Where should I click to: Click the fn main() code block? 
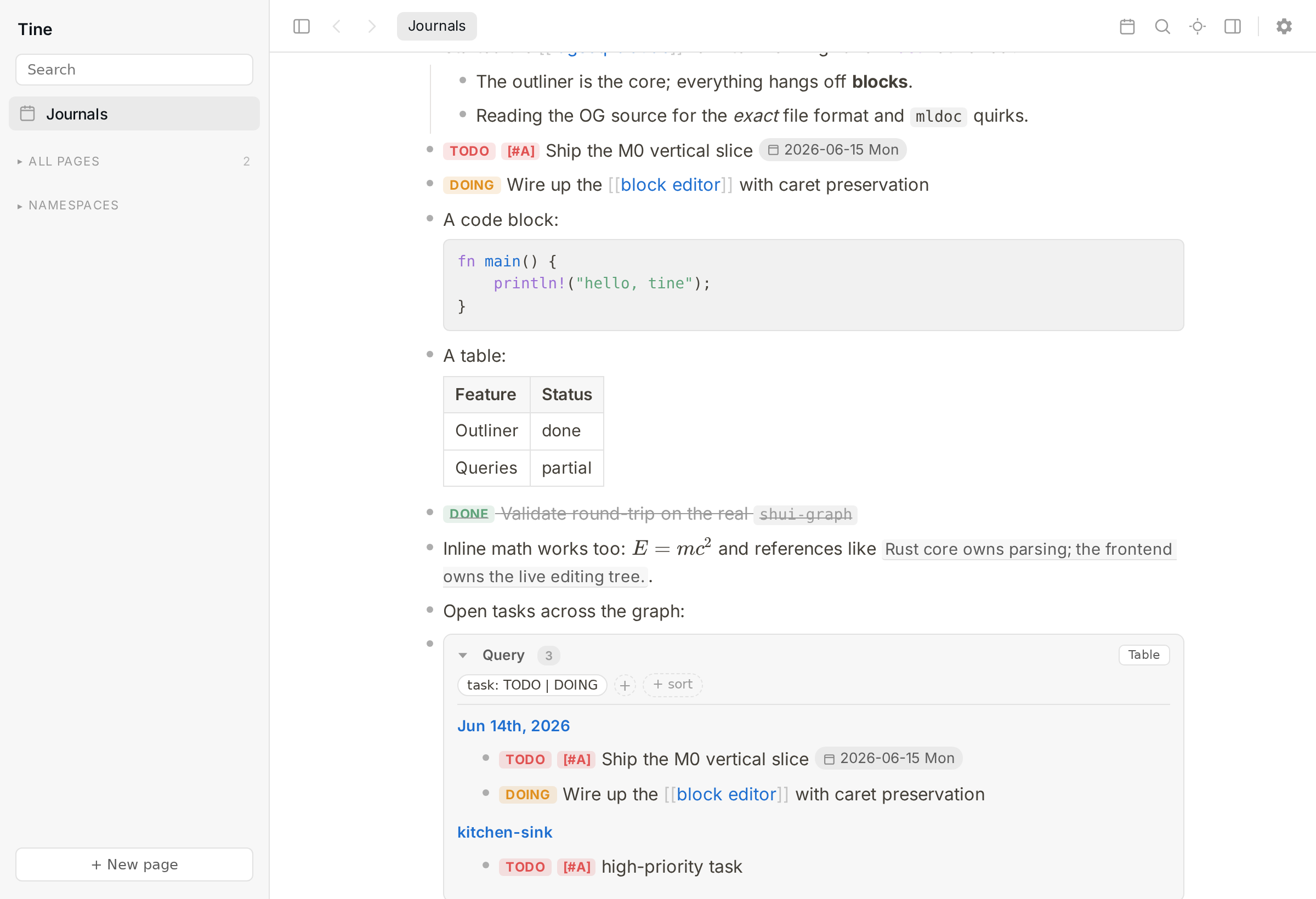tap(813, 286)
